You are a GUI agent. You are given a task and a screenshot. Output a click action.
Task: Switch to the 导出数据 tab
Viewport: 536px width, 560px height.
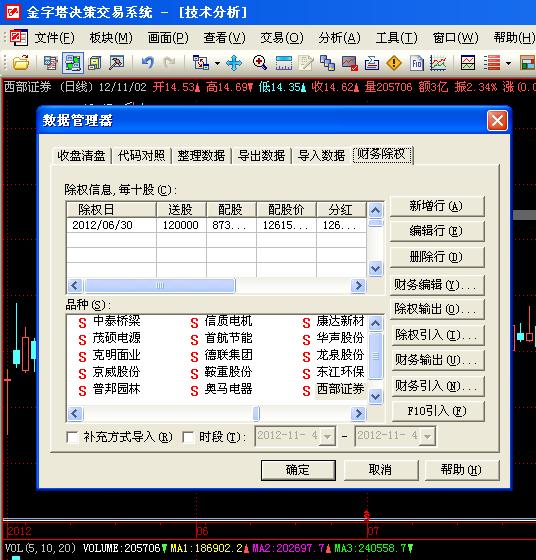pos(261,156)
